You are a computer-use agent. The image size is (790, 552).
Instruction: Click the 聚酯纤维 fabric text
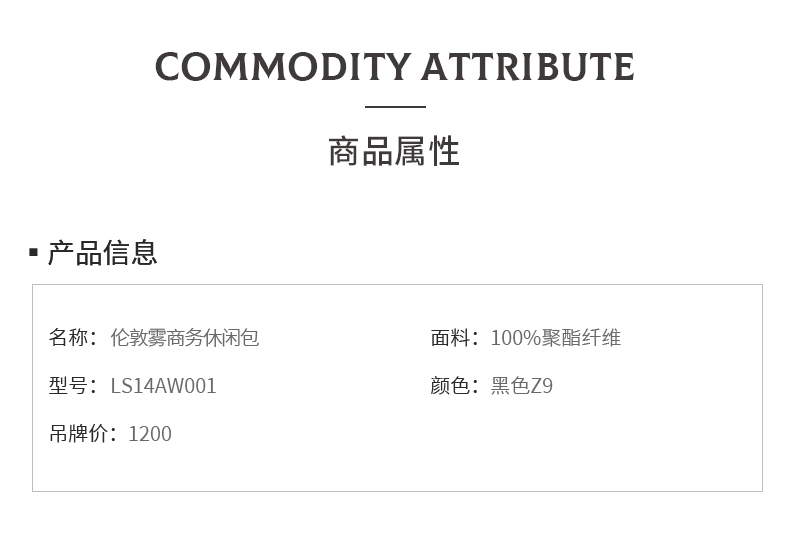point(583,338)
